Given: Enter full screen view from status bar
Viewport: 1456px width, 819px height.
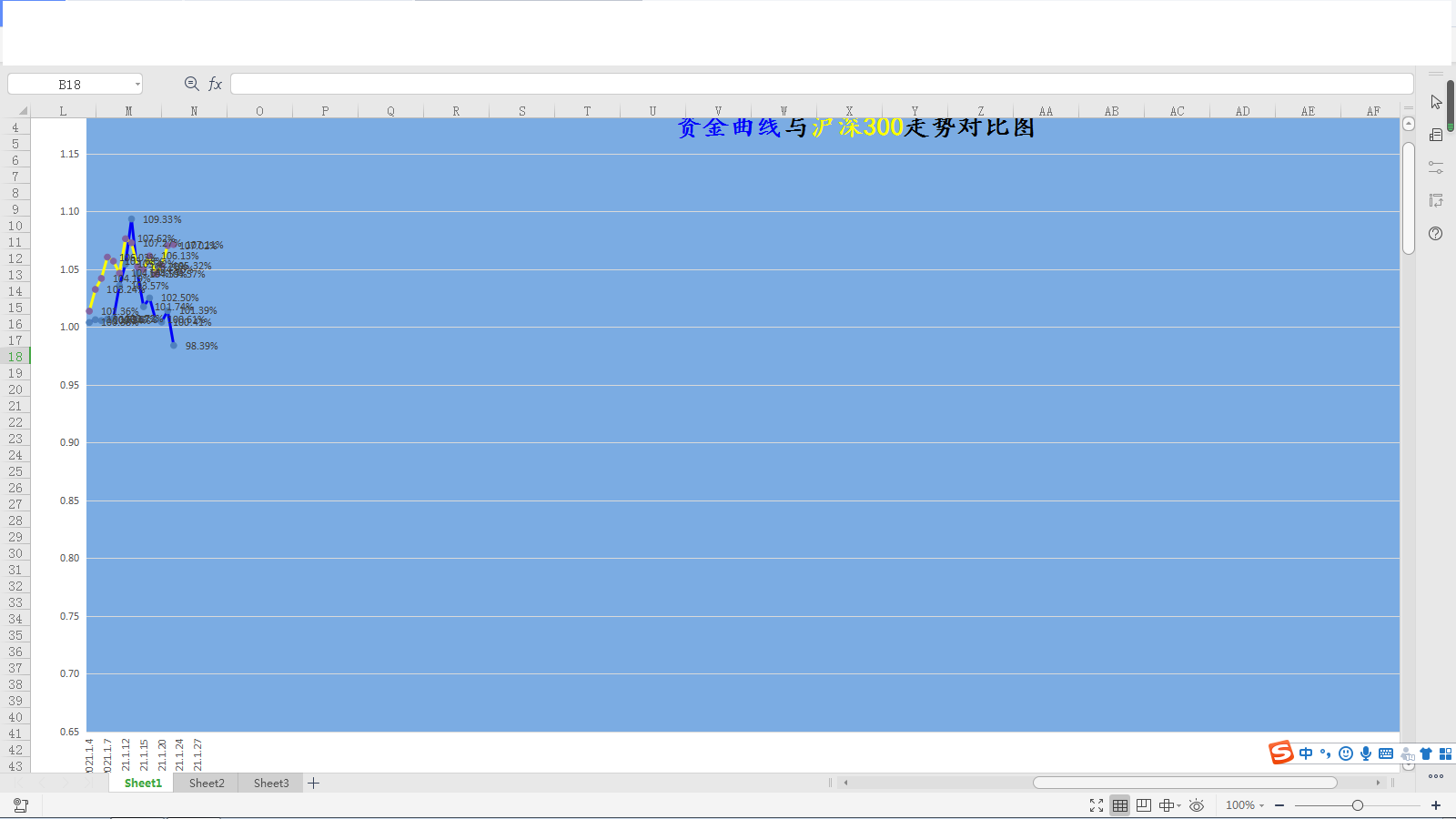Looking at the screenshot, I should [1097, 805].
